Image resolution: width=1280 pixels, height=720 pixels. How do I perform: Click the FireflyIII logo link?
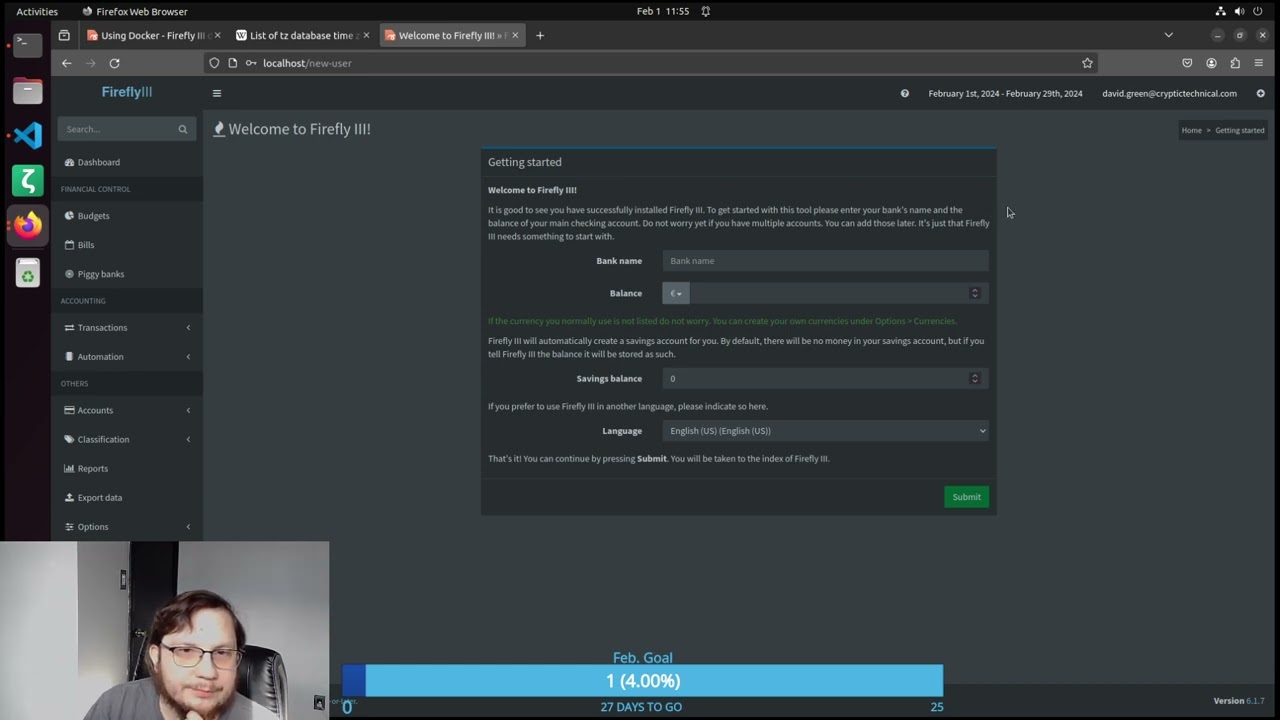pyautogui.click(x=127, y=92)
